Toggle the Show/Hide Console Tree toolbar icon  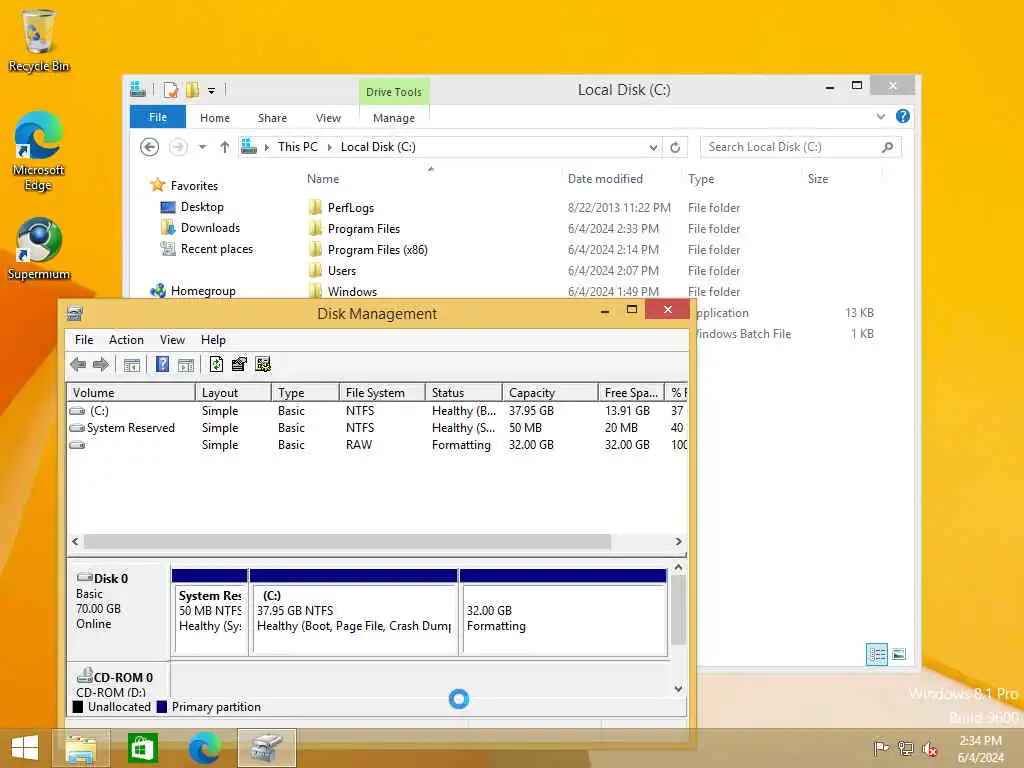pos(132,364)
